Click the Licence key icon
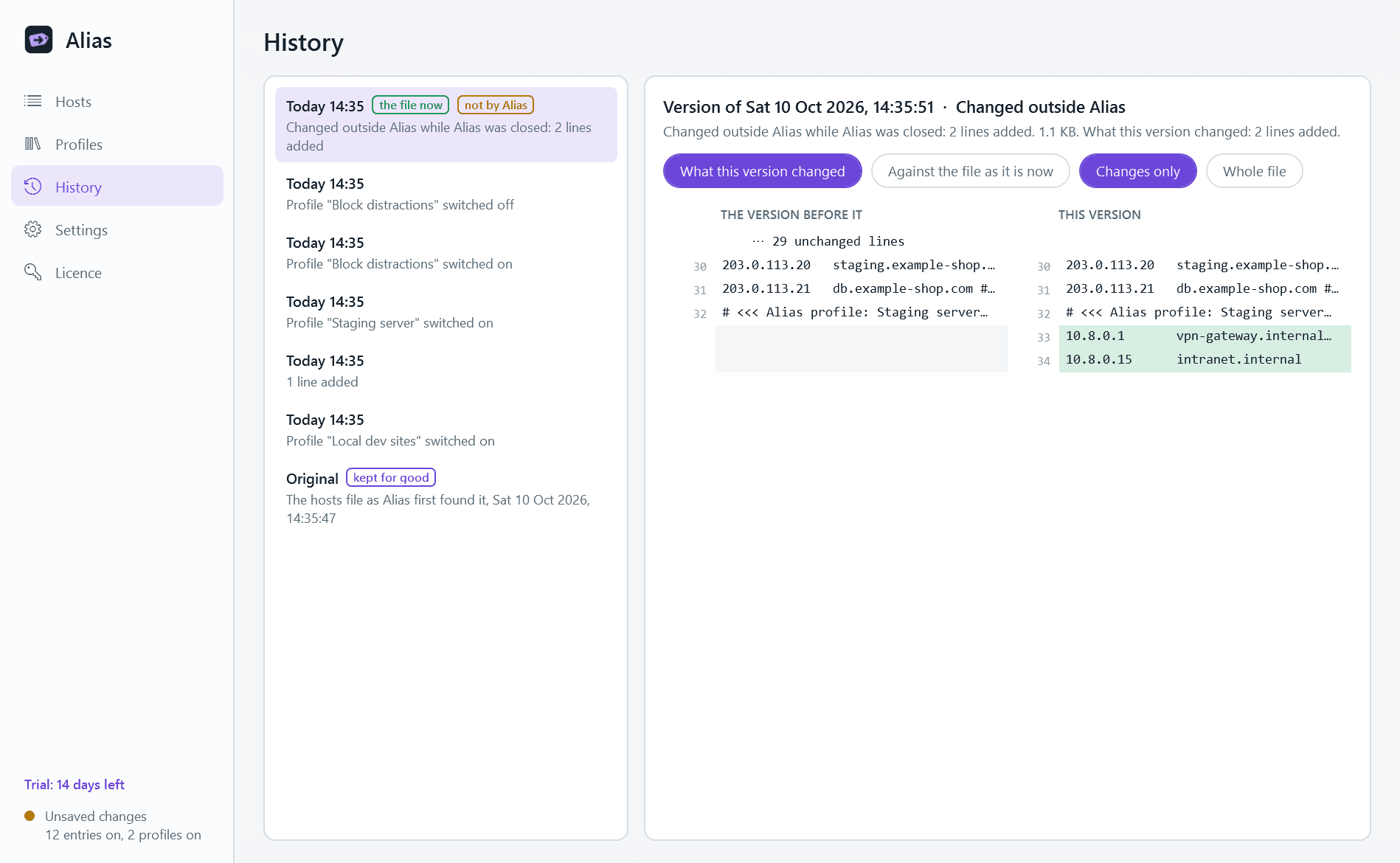The height and width of the screenshot is (863, 1400). tap(33, 272)
